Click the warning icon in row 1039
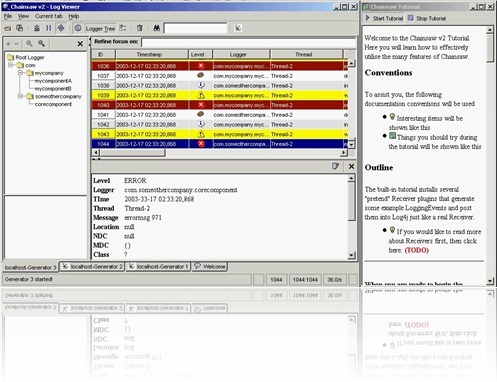Image resolution: width=497 pixels, height=382 pixels. click(201, 95)
